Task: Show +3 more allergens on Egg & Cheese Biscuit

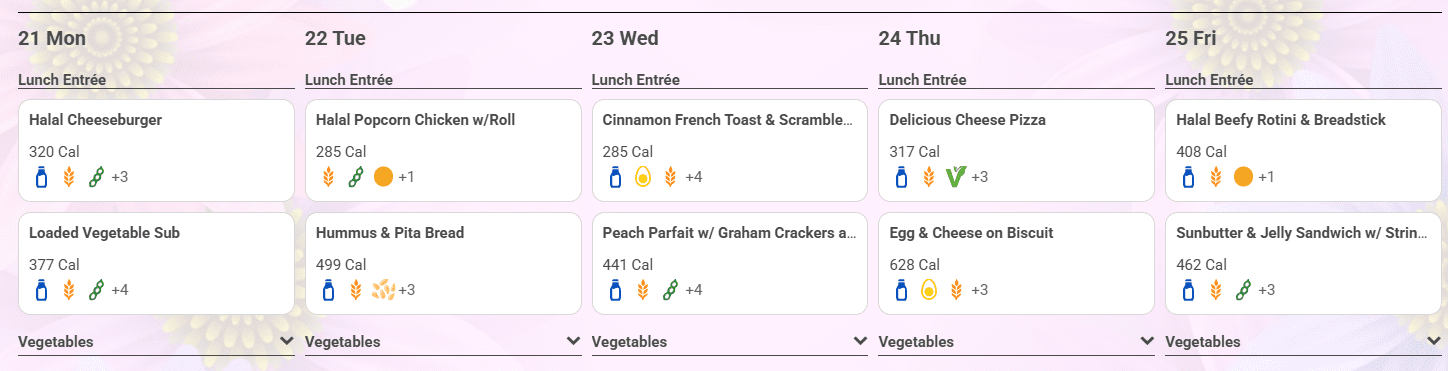Action: 980,290
